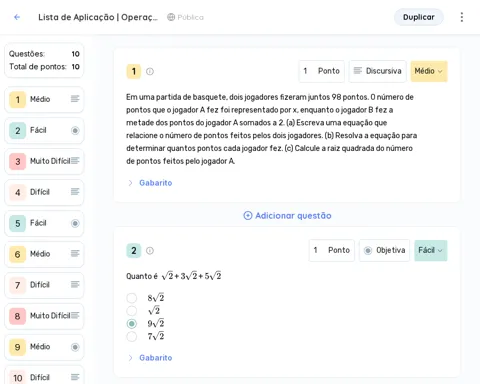This screenshot has height=384, width=480.
Task: Open the three-dot more options menu
Action: click(462, 17)
